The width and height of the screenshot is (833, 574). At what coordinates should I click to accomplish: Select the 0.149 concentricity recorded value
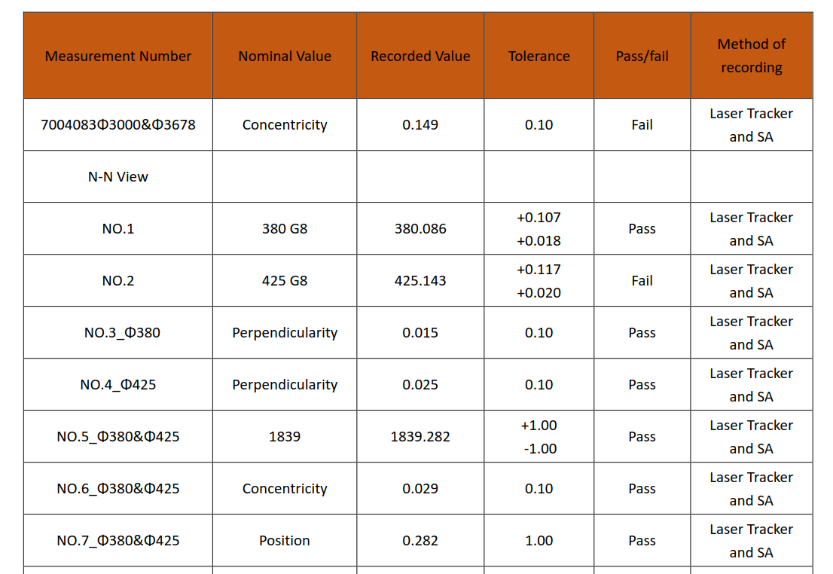click(420, 125)
